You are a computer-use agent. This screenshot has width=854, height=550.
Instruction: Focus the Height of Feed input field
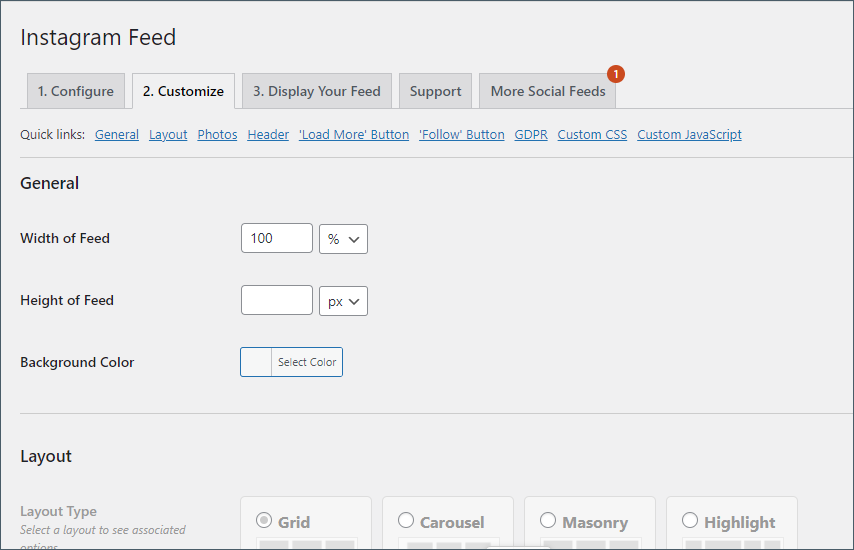277,300
